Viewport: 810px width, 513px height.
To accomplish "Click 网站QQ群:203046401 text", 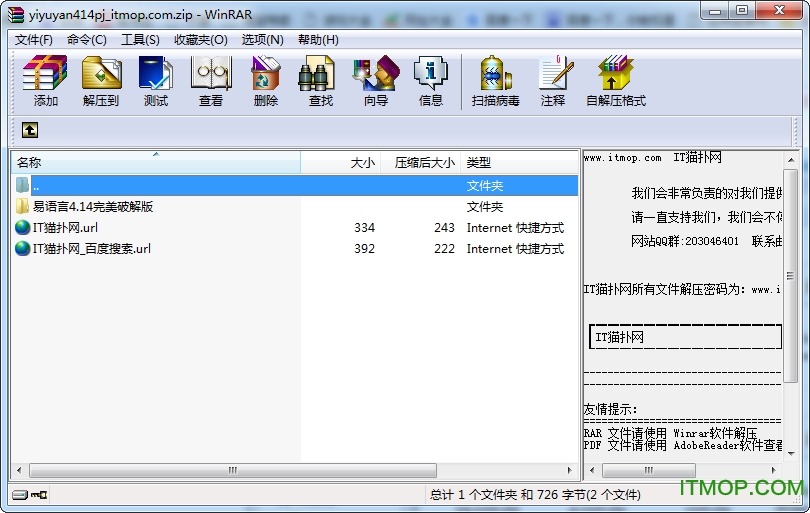I will coord(685,241).
